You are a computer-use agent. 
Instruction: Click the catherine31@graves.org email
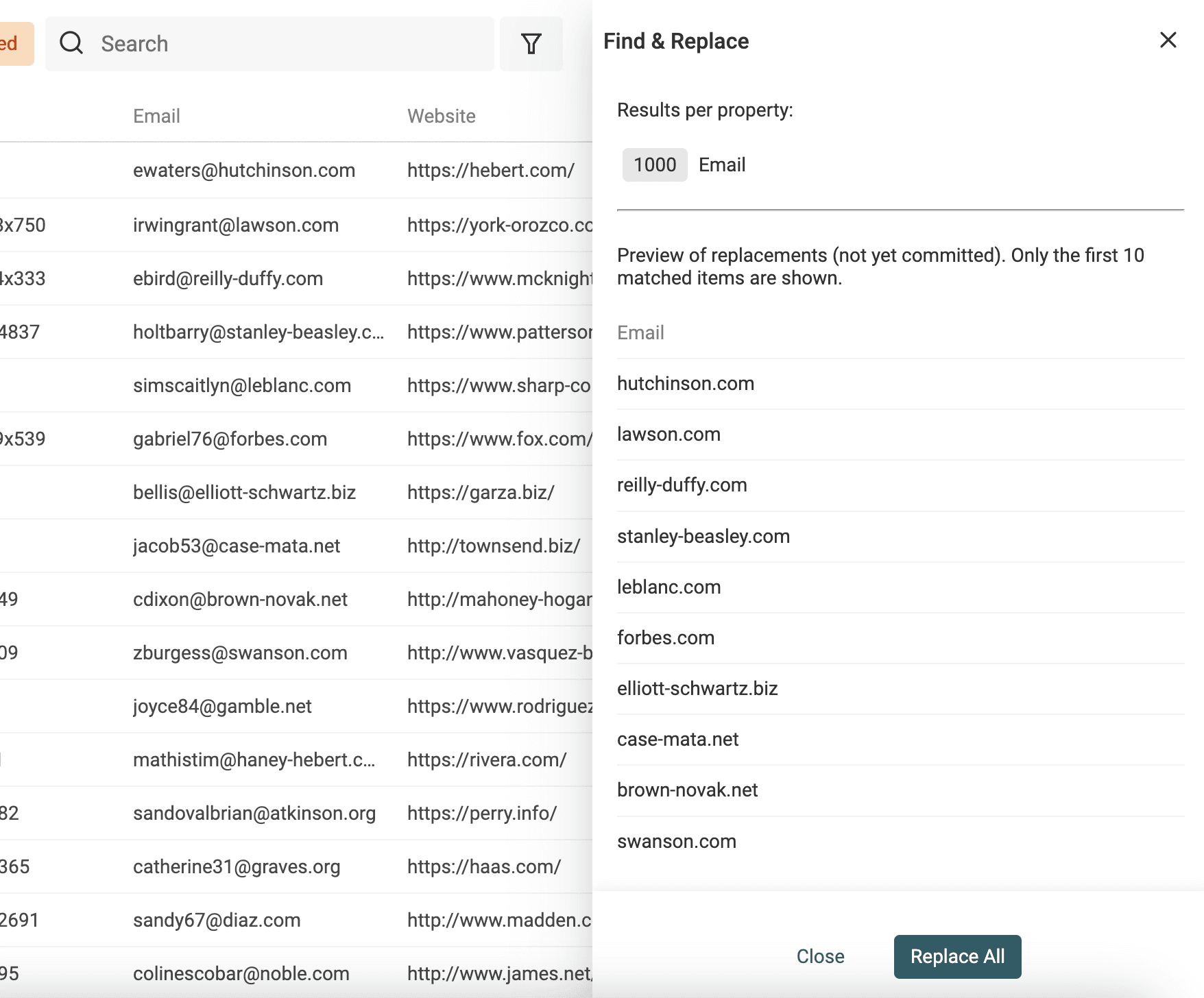click(237, 866)
